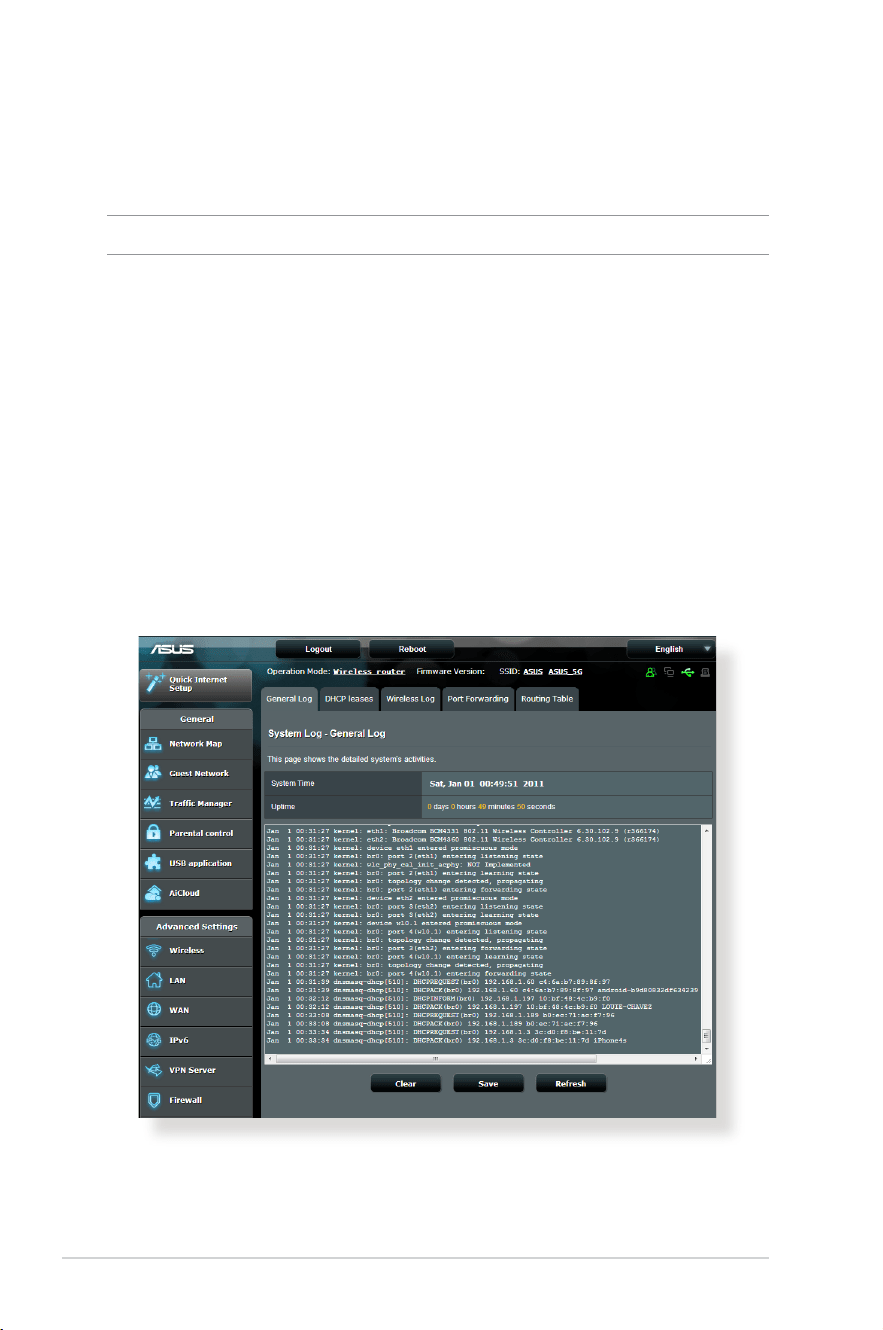This screenshot has width=883, height=1330.
Task: Open the AiCloud icon
Action: [x=154, y=893]
